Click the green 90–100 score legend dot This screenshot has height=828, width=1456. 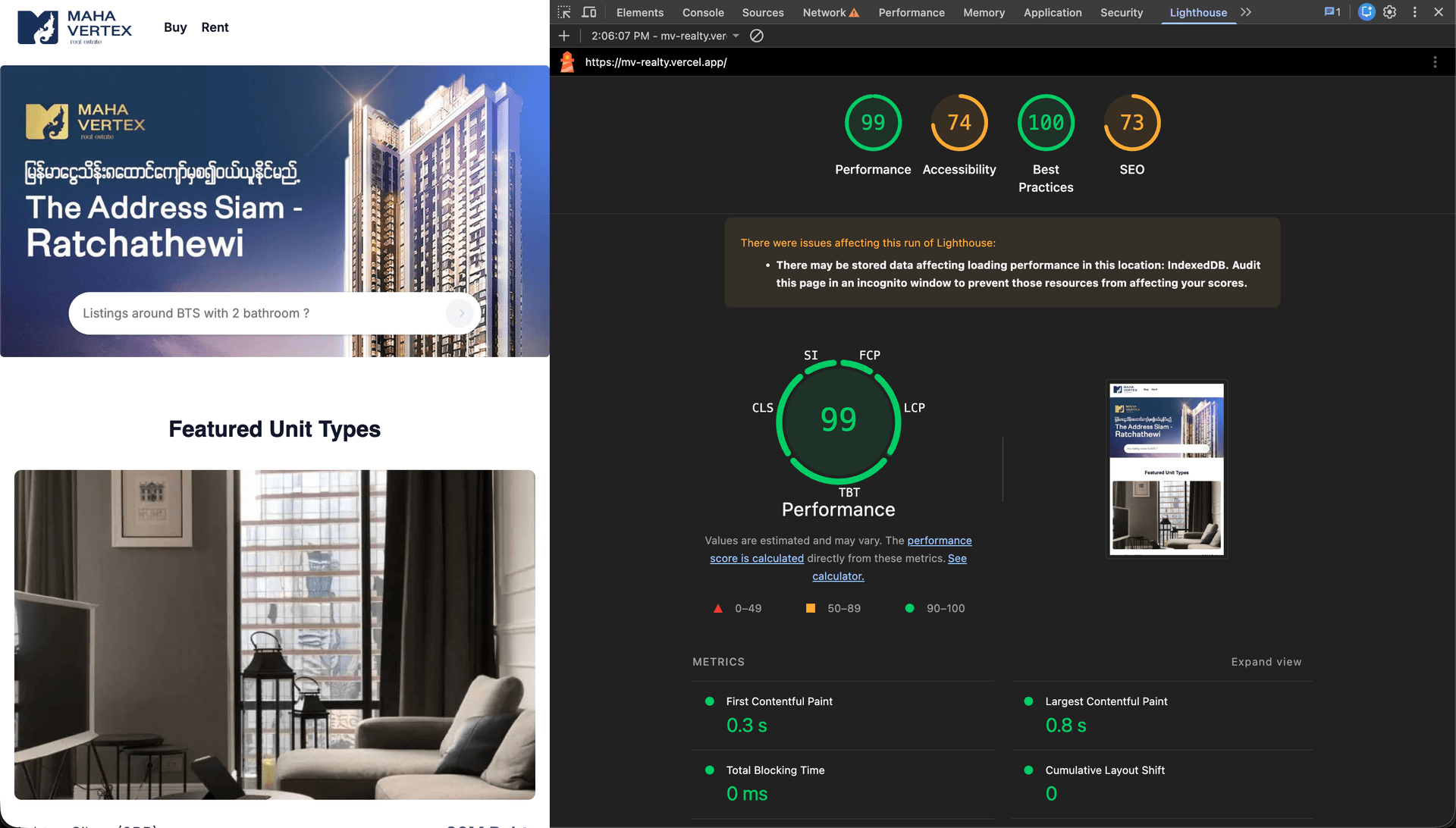910,608
